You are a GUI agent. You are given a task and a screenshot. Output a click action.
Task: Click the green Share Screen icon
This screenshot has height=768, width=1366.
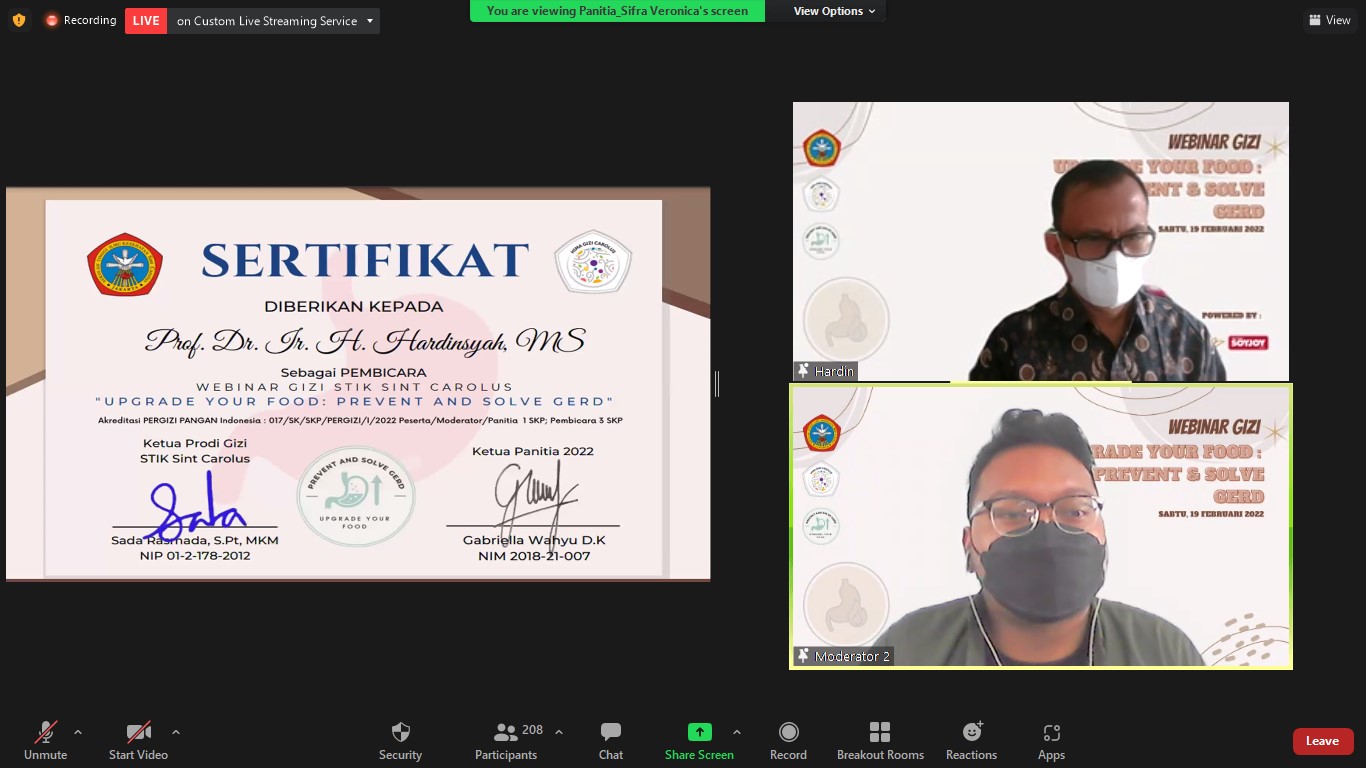pyautogui.click(x=699, y=732)
